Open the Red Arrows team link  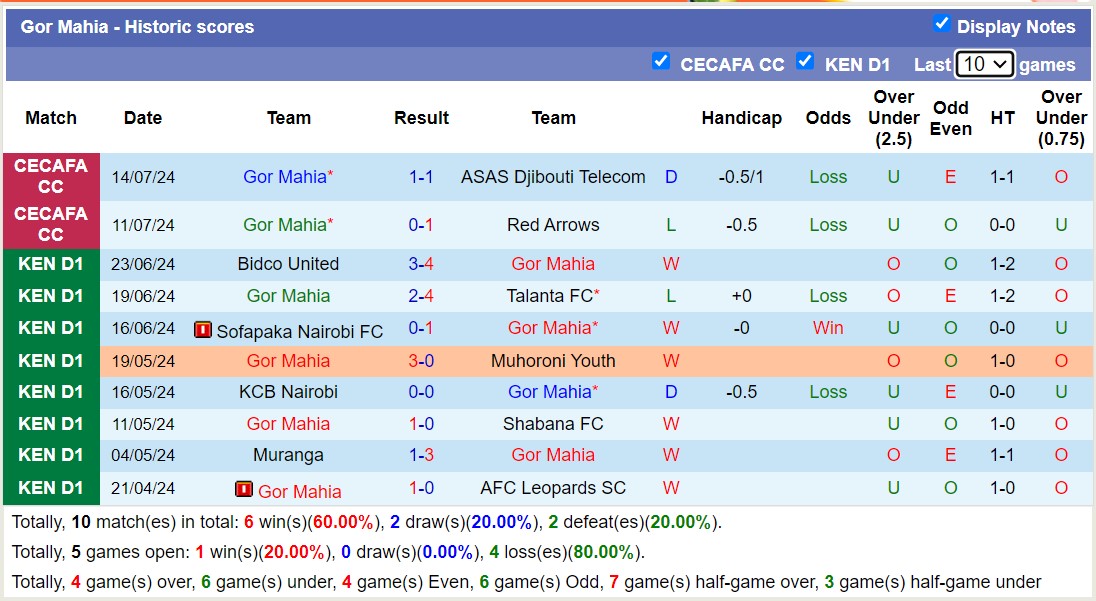pos(553,224)
